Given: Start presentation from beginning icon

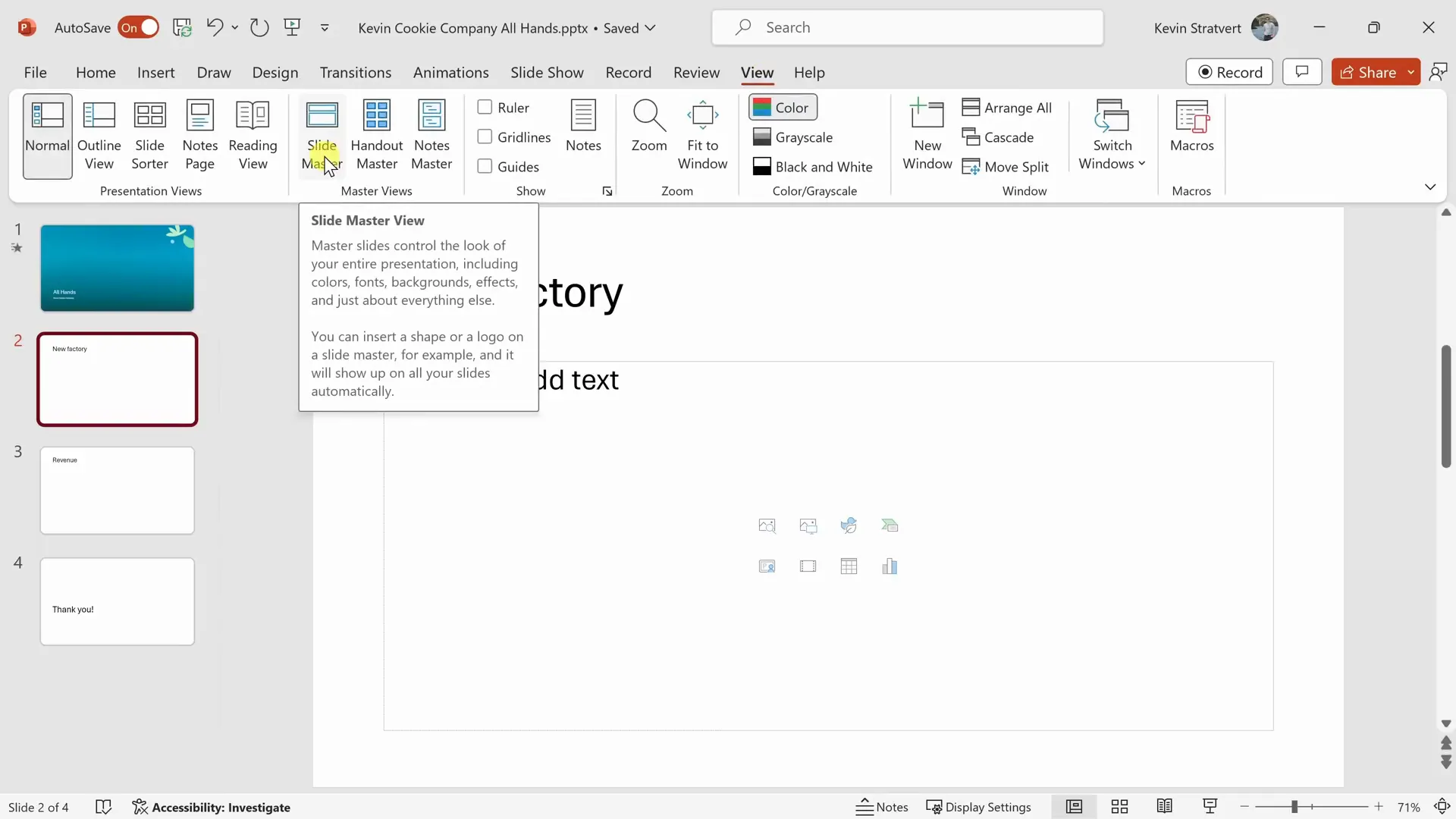Looking at the screenshot, I should [293, 28].
